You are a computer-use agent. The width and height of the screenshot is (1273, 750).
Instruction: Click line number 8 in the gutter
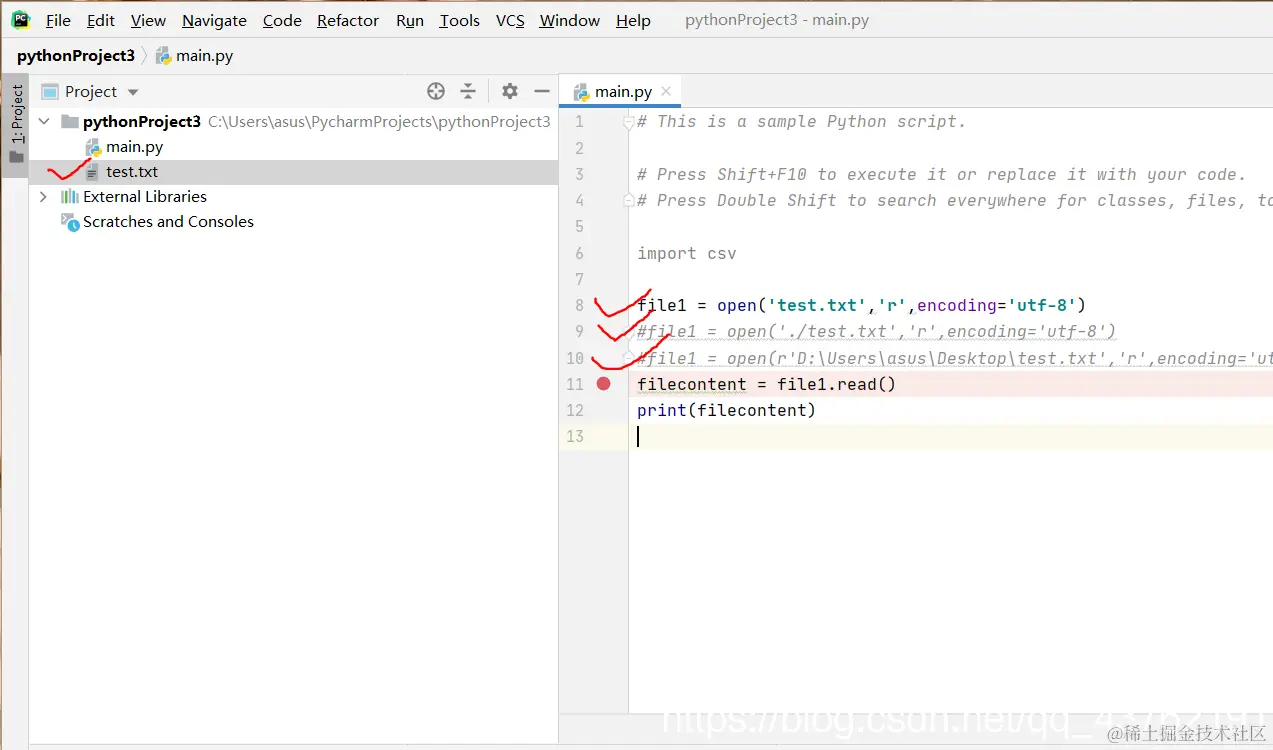(x=579, y=305)
